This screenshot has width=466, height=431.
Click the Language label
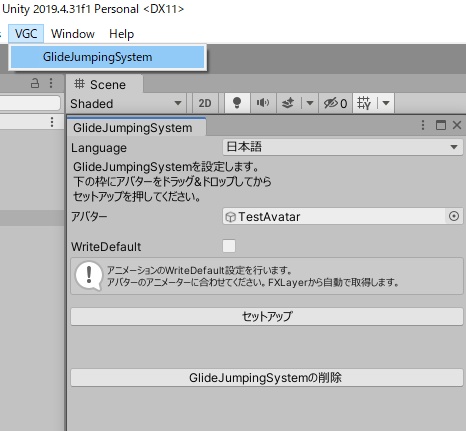(x=99, y=148)
